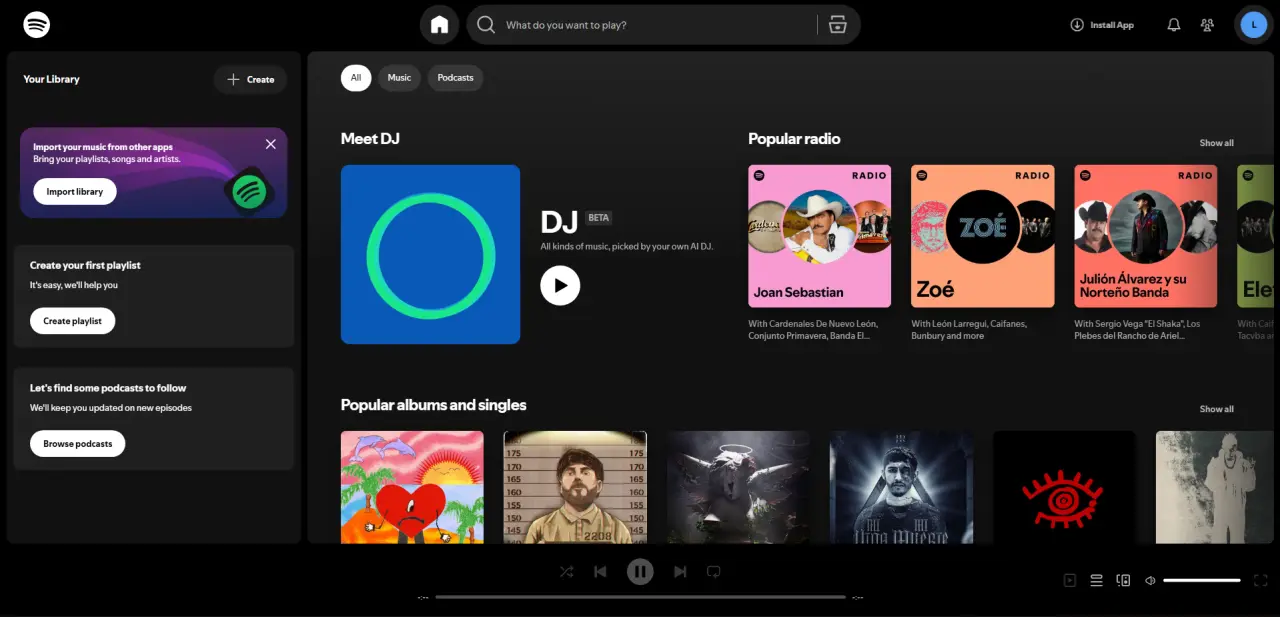Open the Queue icon
The image size is (1280, 617).
(x=1096, y=580)
